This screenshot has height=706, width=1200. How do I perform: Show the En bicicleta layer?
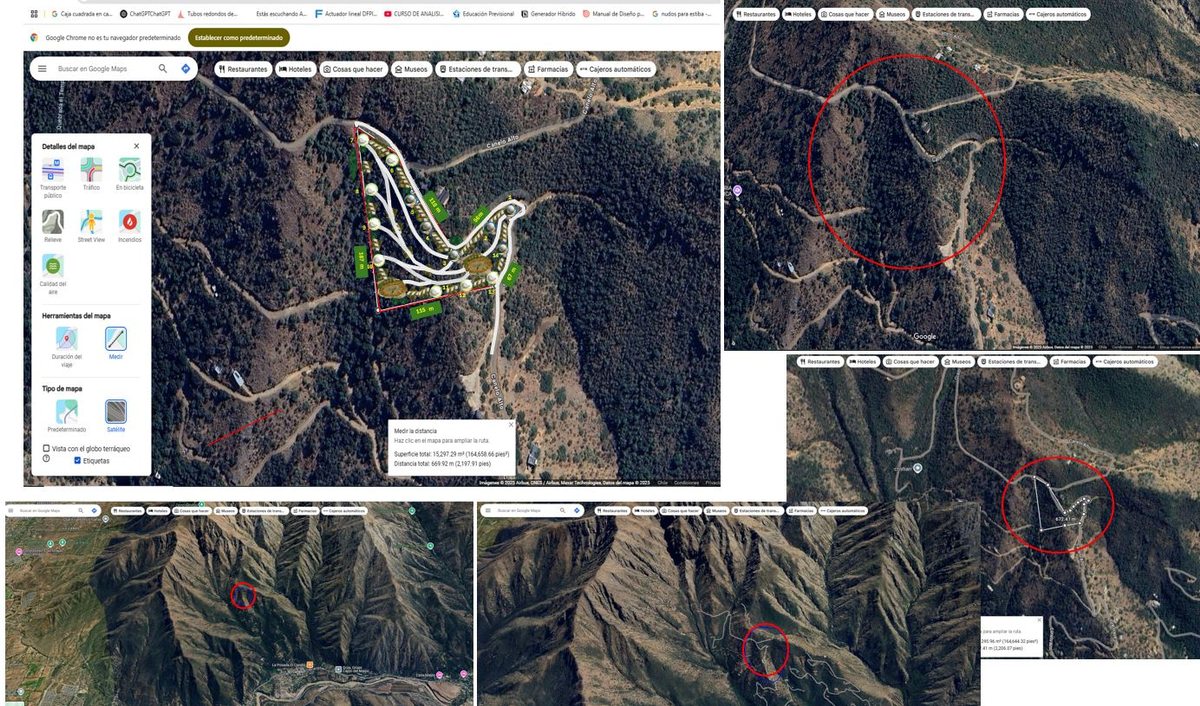point(129,170)
